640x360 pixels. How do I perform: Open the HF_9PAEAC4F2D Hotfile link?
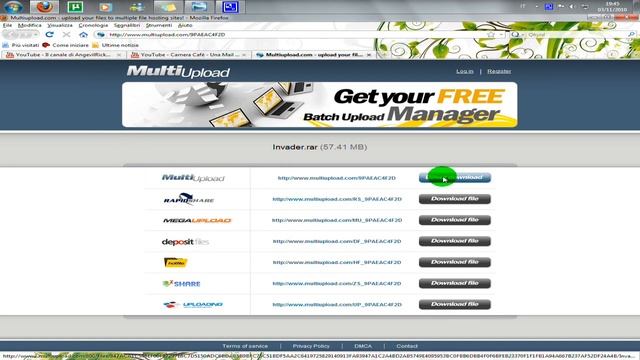[x=337, y=262]
